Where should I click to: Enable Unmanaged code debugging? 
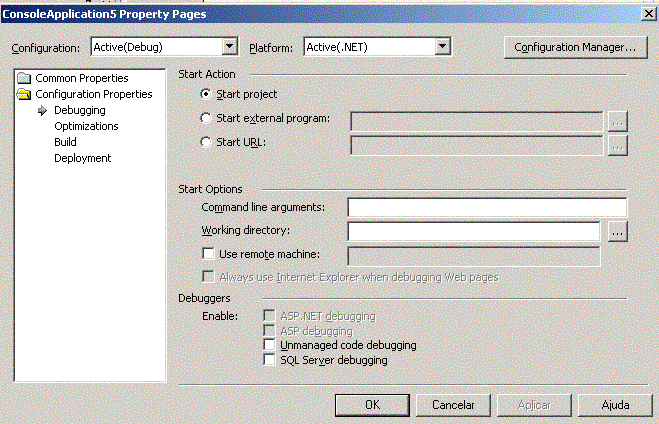pos(269,345)
